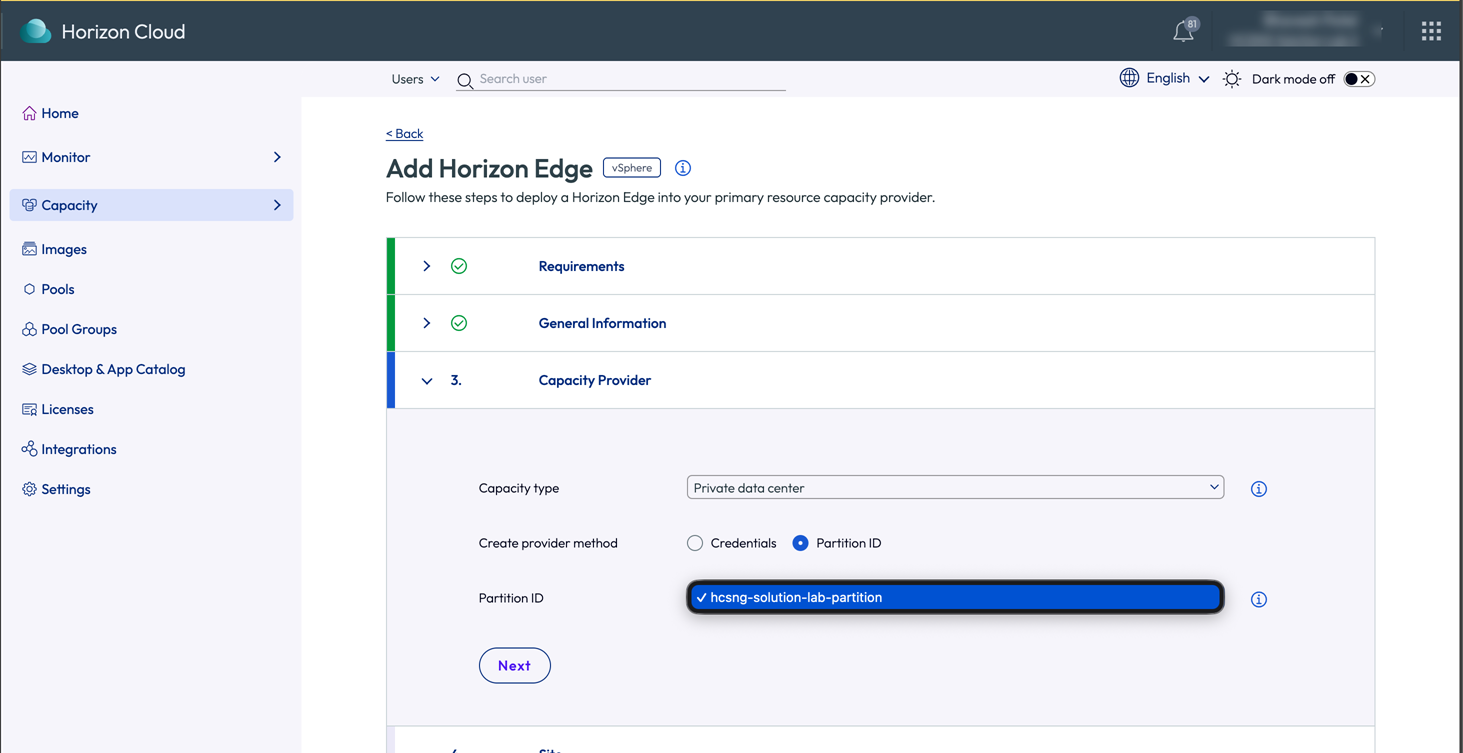Expand the Requirements section chevron
Screen dimensions: 1463x753
pos(427,266)
